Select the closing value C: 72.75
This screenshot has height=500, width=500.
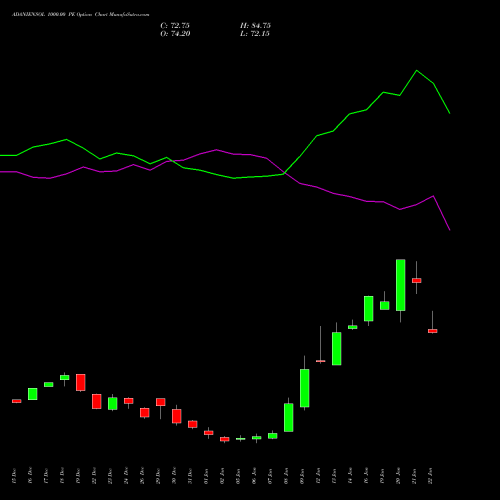point(175,26)
